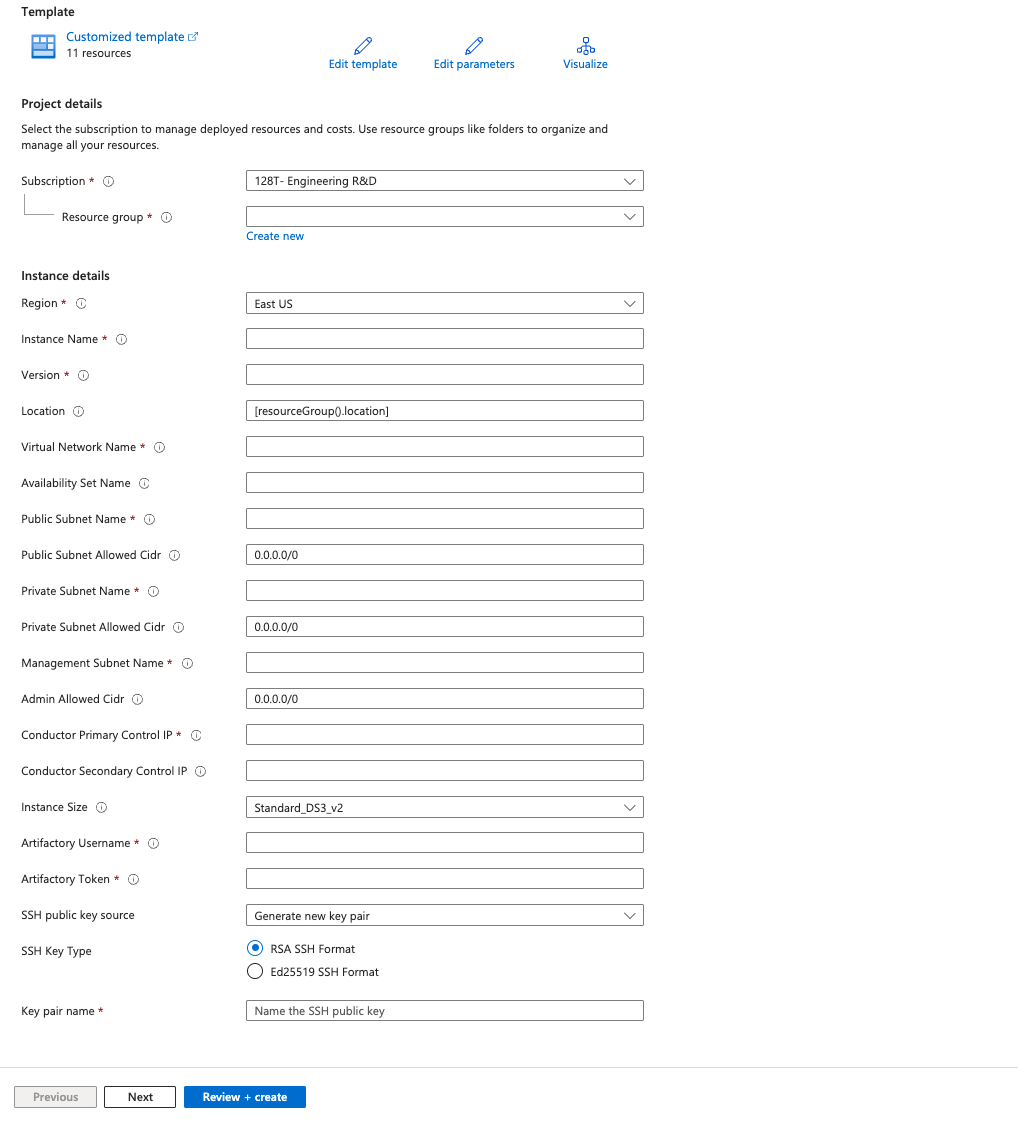Expand the Instance Size dropdown
The height and width of the screenshot is (1121, 1018).
click(x=444, y=807)
